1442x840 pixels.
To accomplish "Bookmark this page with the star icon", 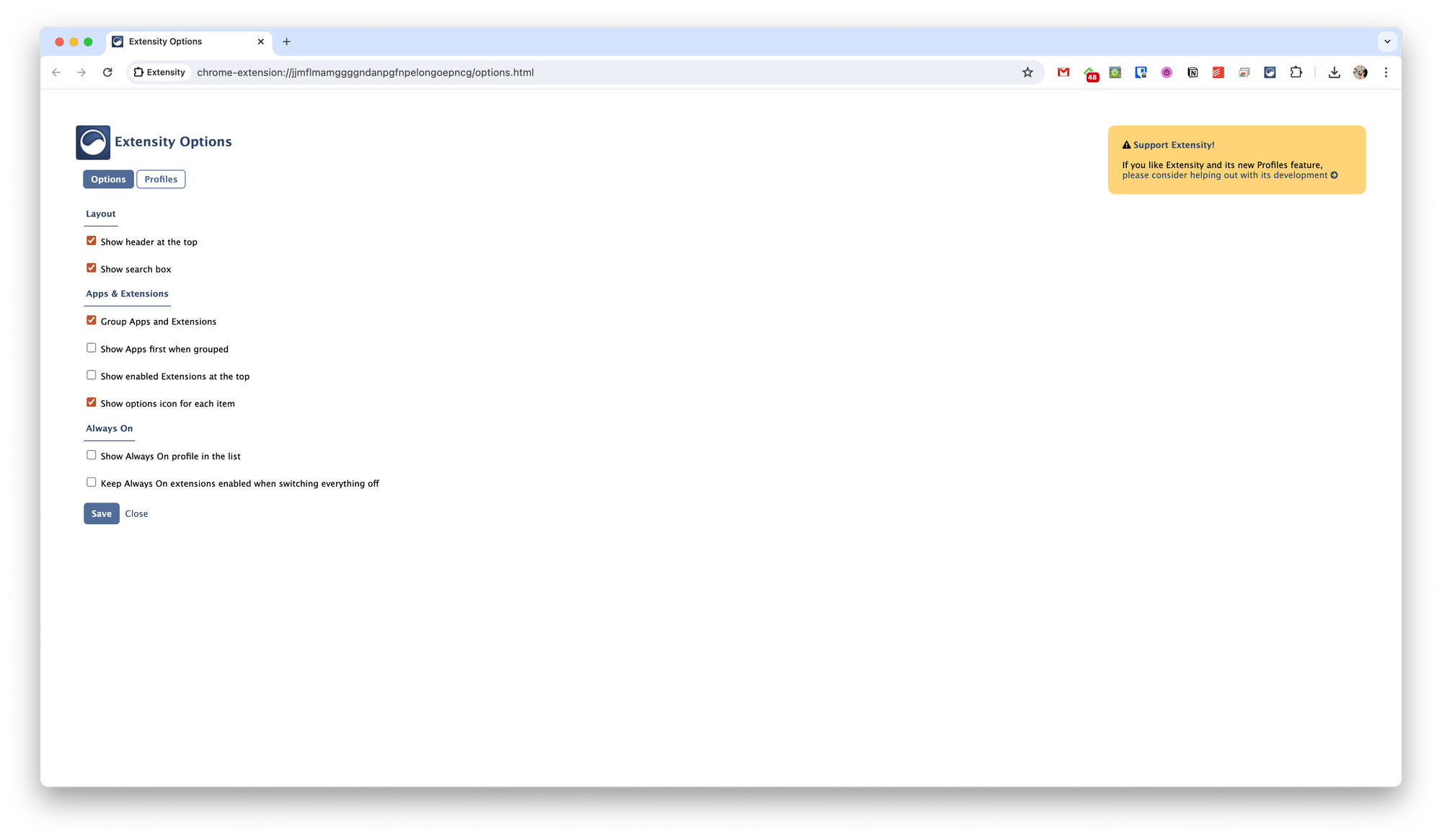I will (1027, 72).
